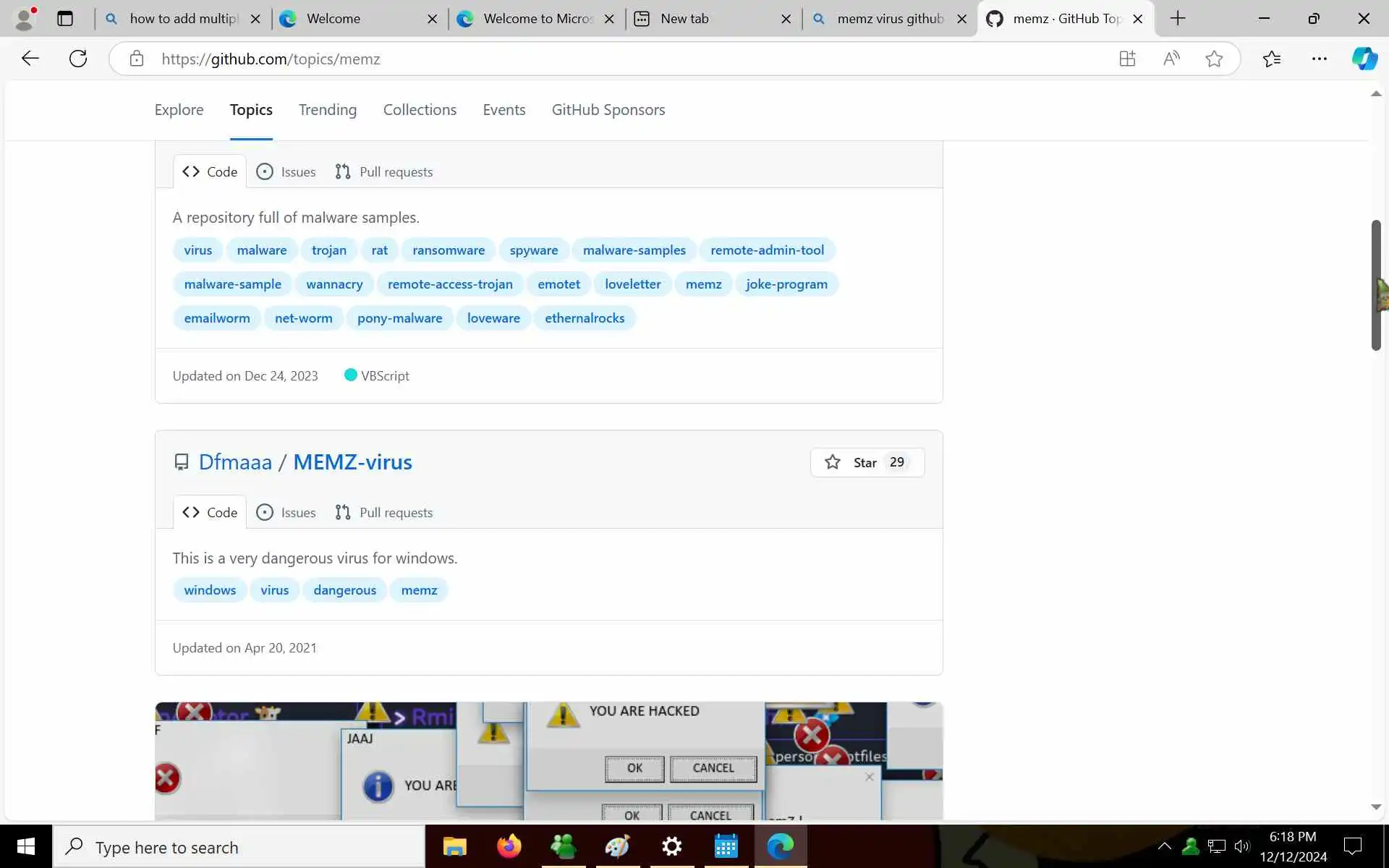Open the tab actions menu icon

click(x=65, y=19)
